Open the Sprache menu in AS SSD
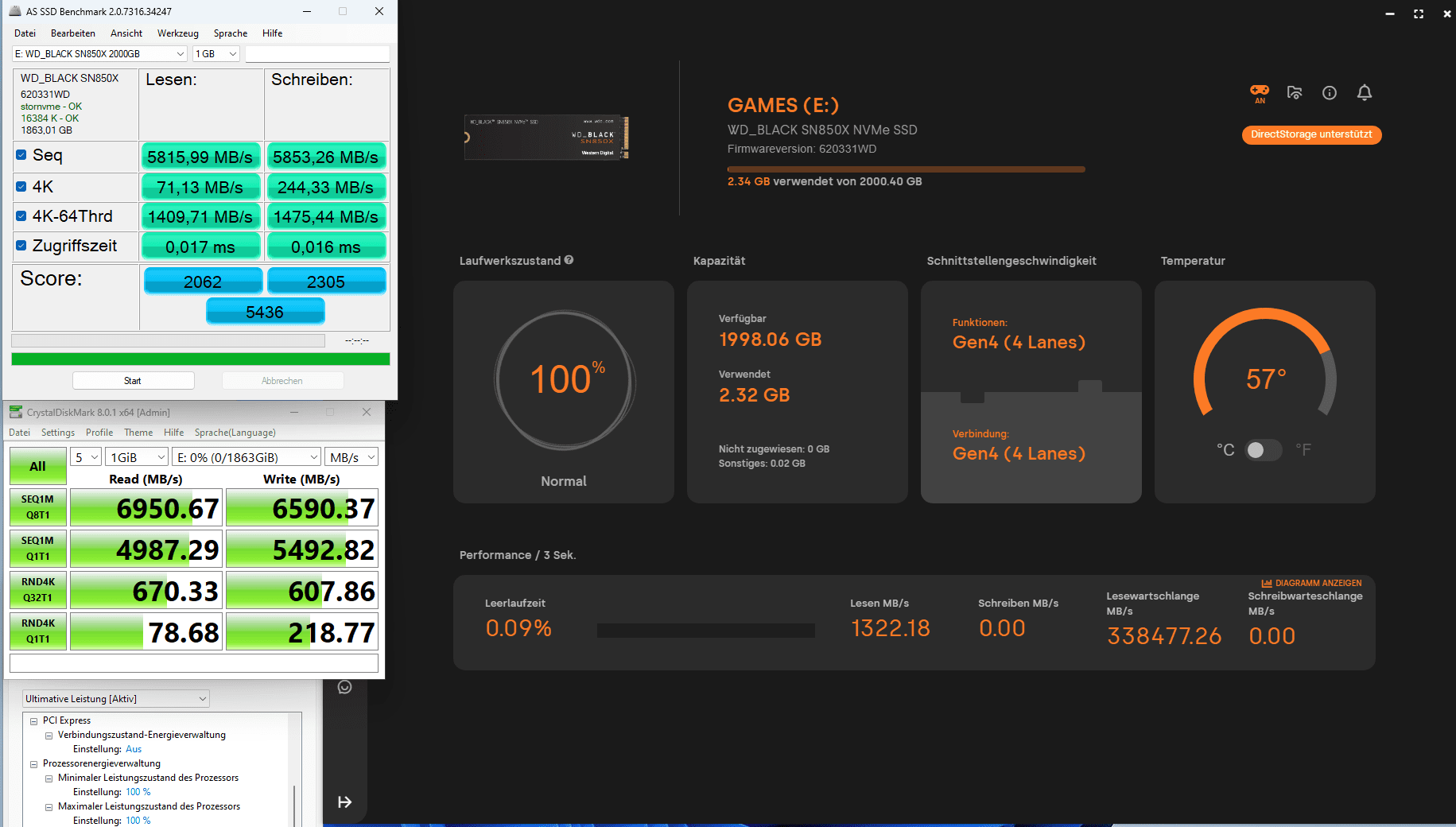Viewport: 1456px width, 827px height. pyautogui.click(x=231, y=33)
